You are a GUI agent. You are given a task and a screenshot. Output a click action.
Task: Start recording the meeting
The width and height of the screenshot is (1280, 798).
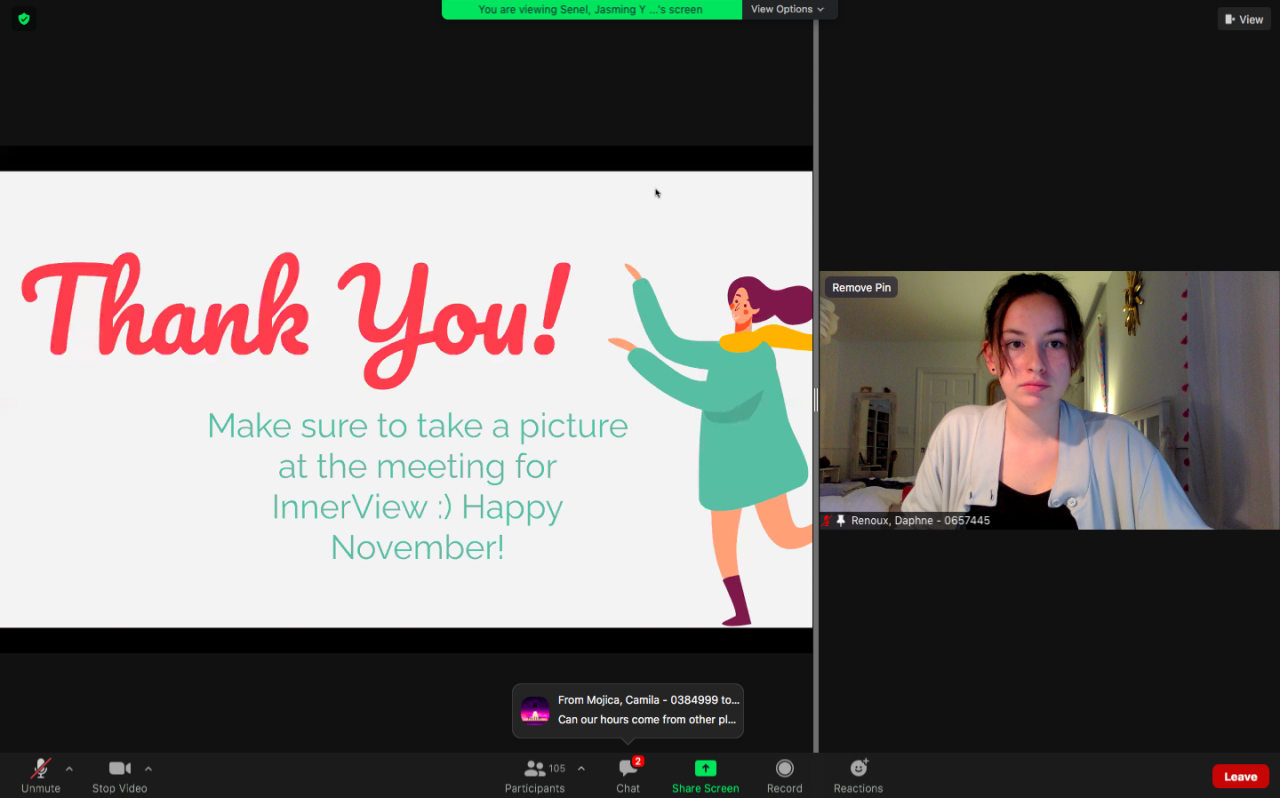785,775
